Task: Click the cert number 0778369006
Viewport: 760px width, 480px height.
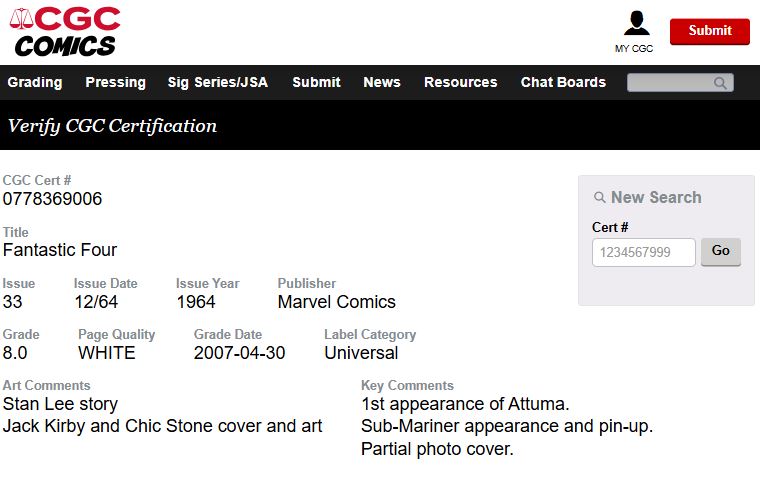Action: point(52,199)
